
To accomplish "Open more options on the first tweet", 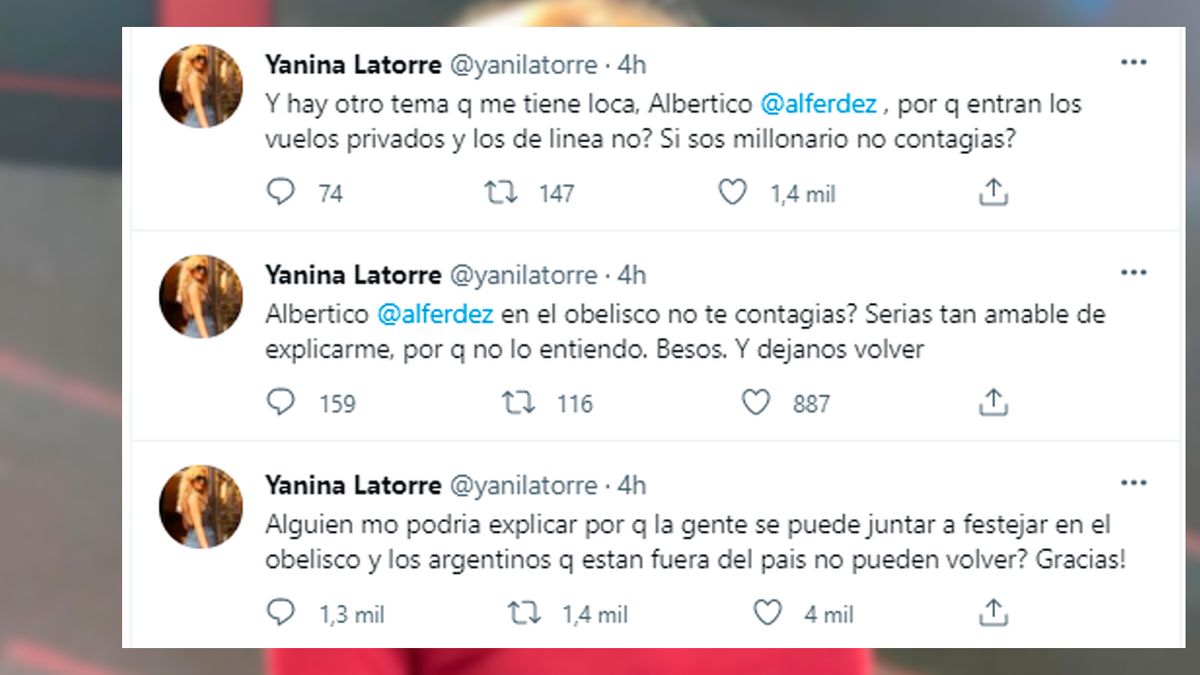I will pyautogui.click(x=1133, y=63).
